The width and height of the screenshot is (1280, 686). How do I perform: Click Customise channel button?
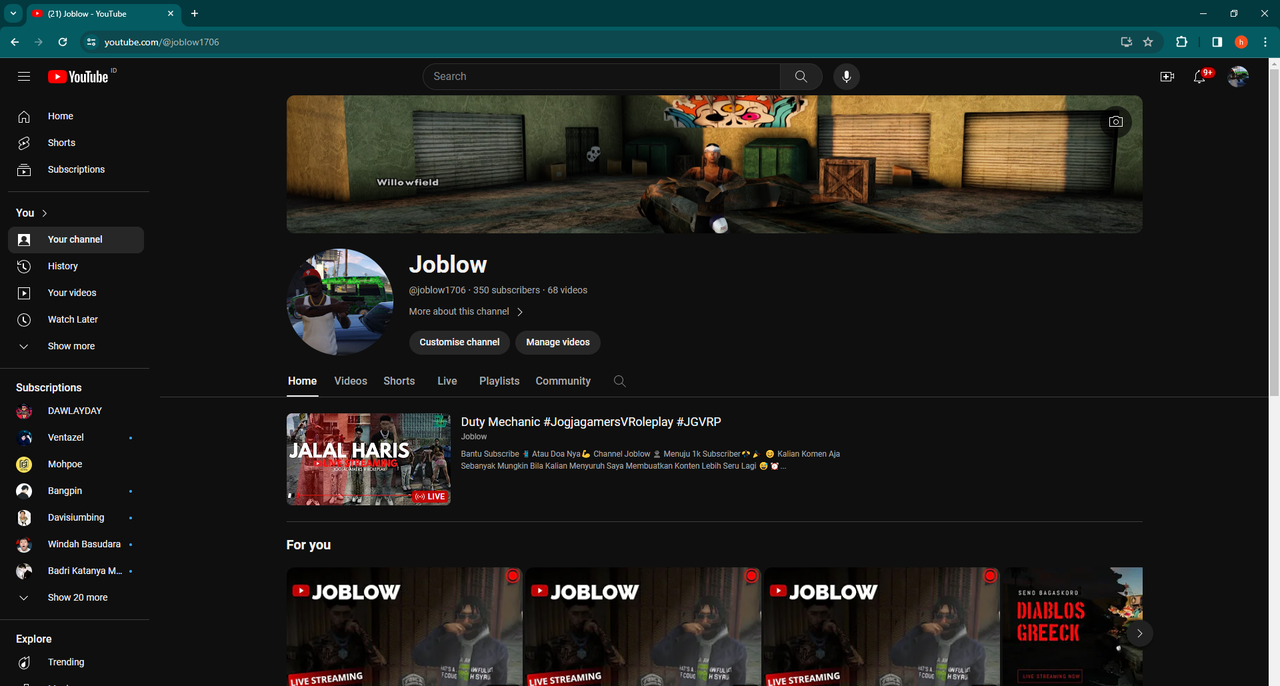[460, 342]
